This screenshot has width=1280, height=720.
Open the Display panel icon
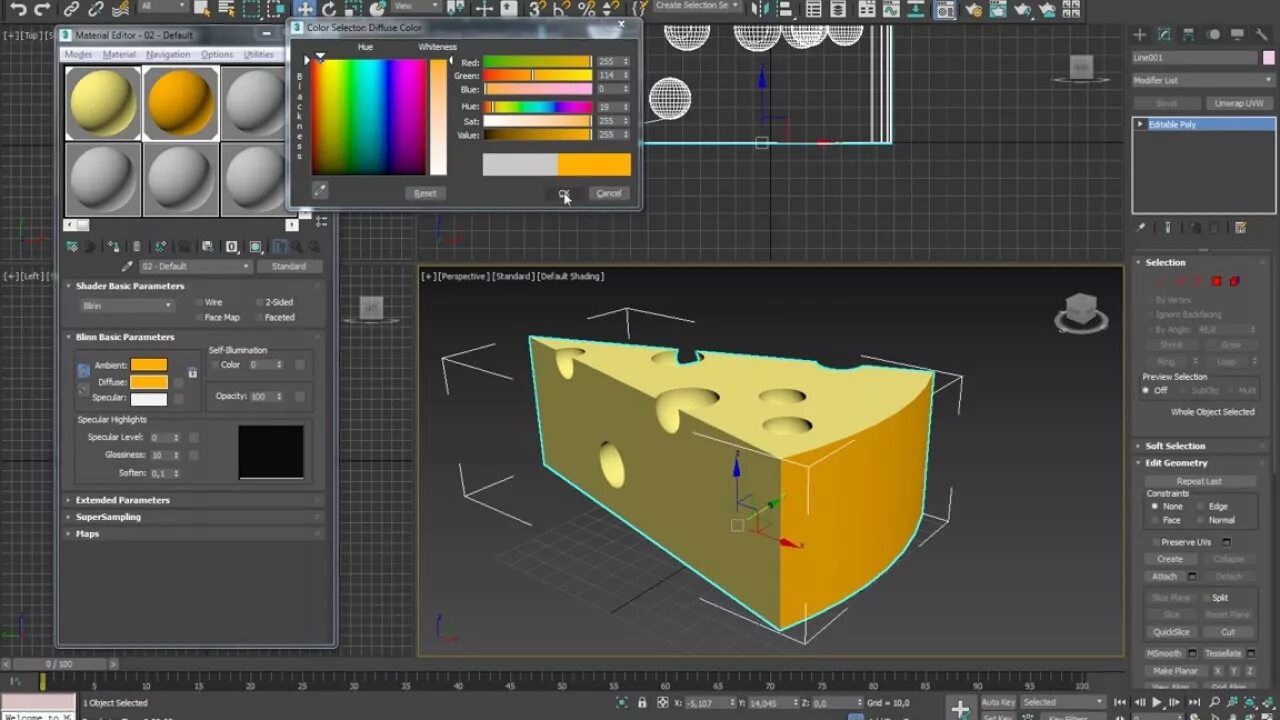pos(1237,34)
